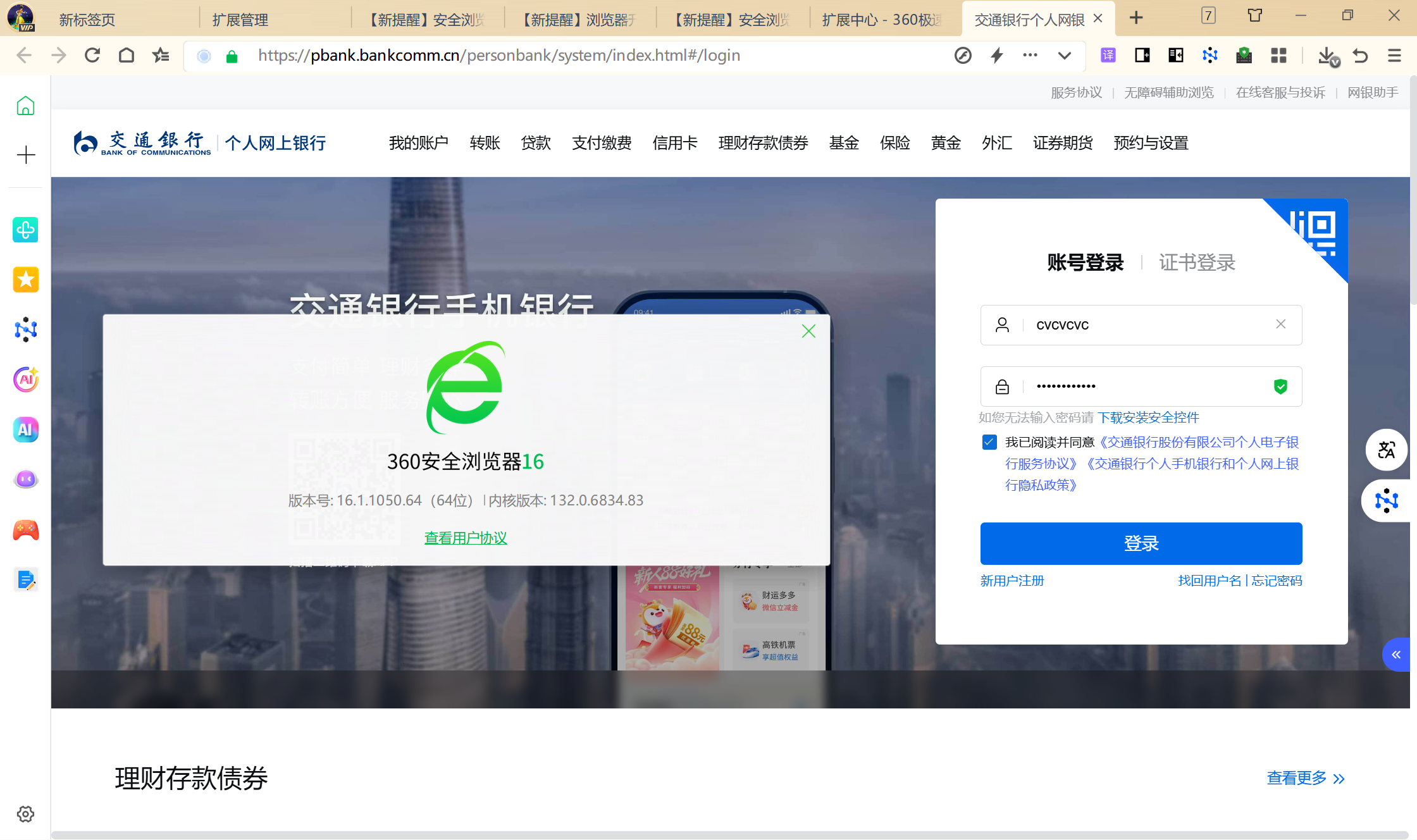Expand the address bar dropdown chevron
This screenshot has height=840, width=1417.
tap(1065, 56)
